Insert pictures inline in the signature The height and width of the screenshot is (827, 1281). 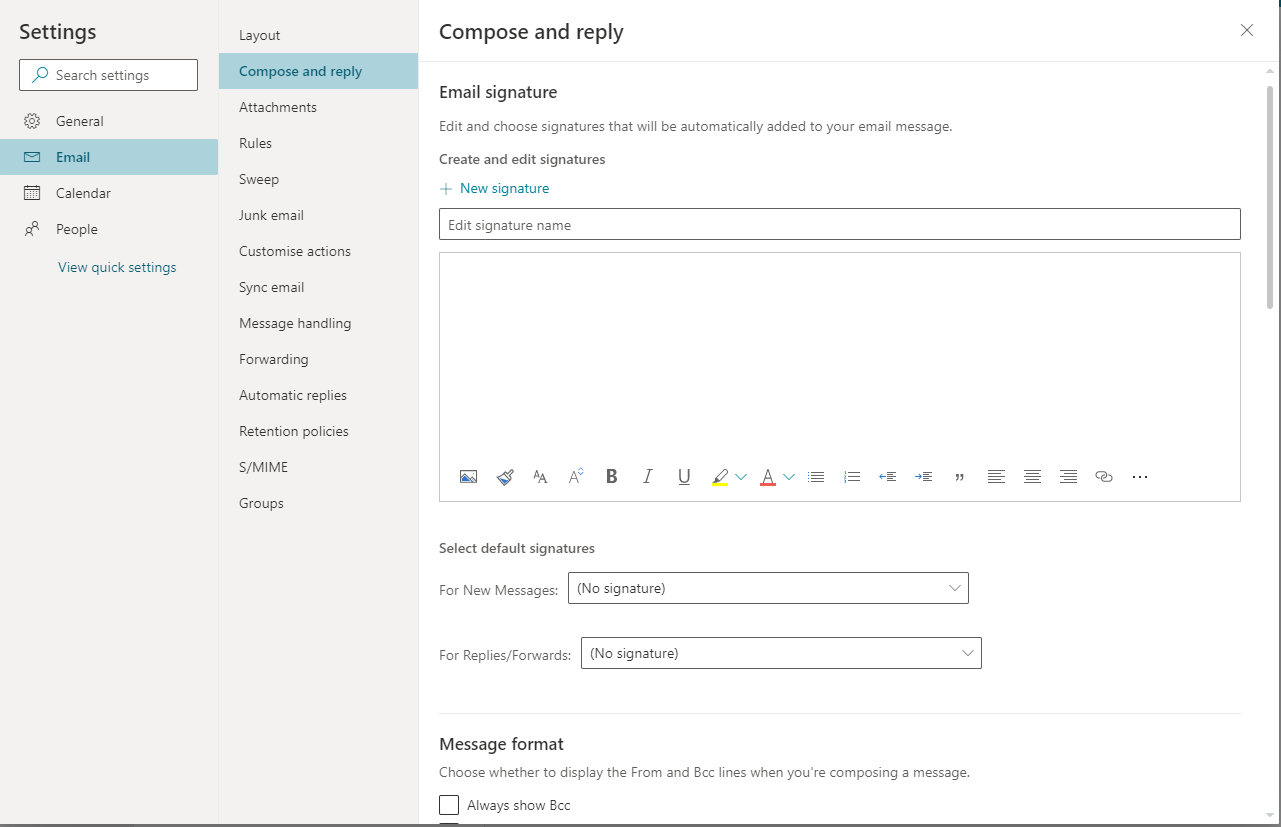click(x=468, y=477)
